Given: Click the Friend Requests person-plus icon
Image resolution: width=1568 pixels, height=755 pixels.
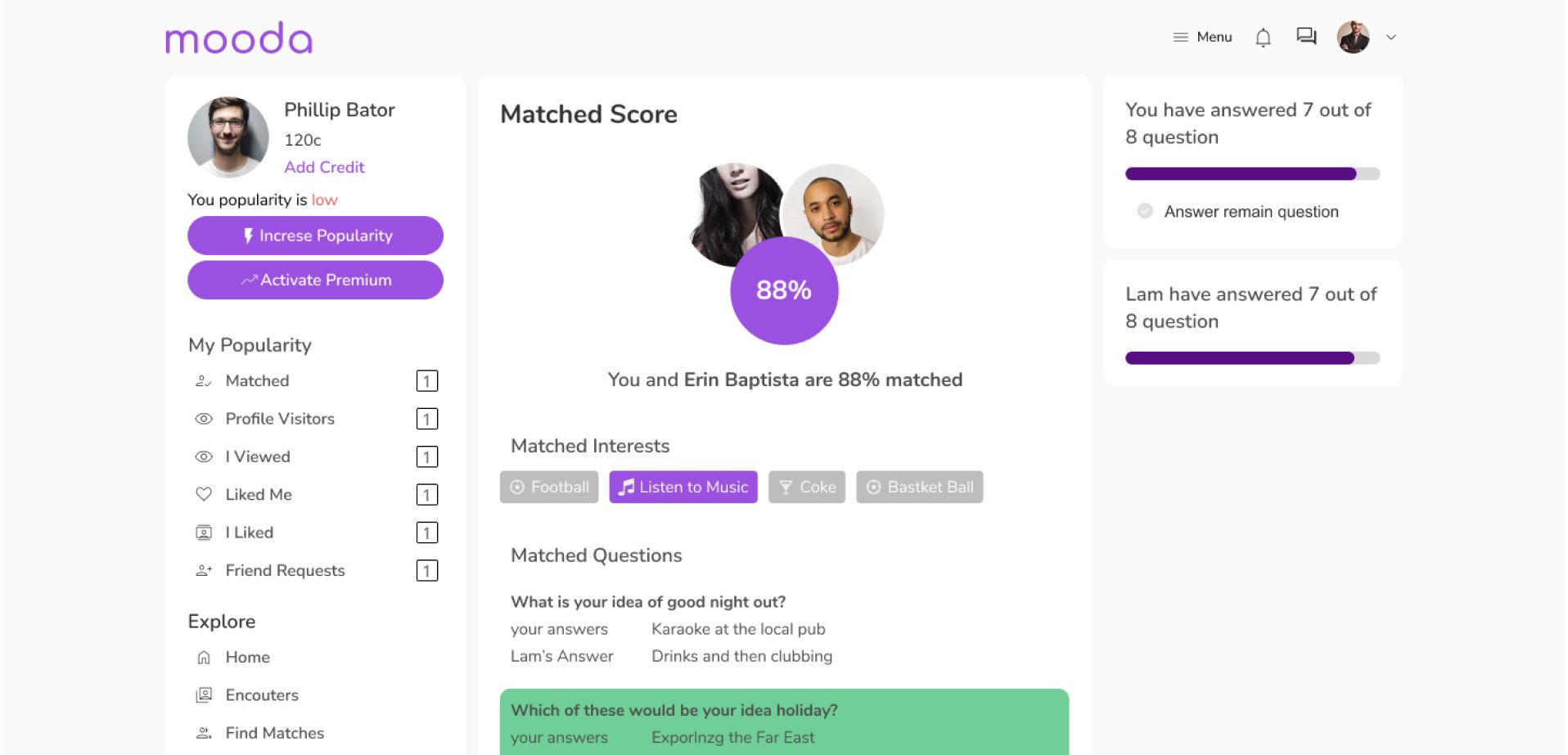Looking at the screenshot, I should [x=204, y=570].
